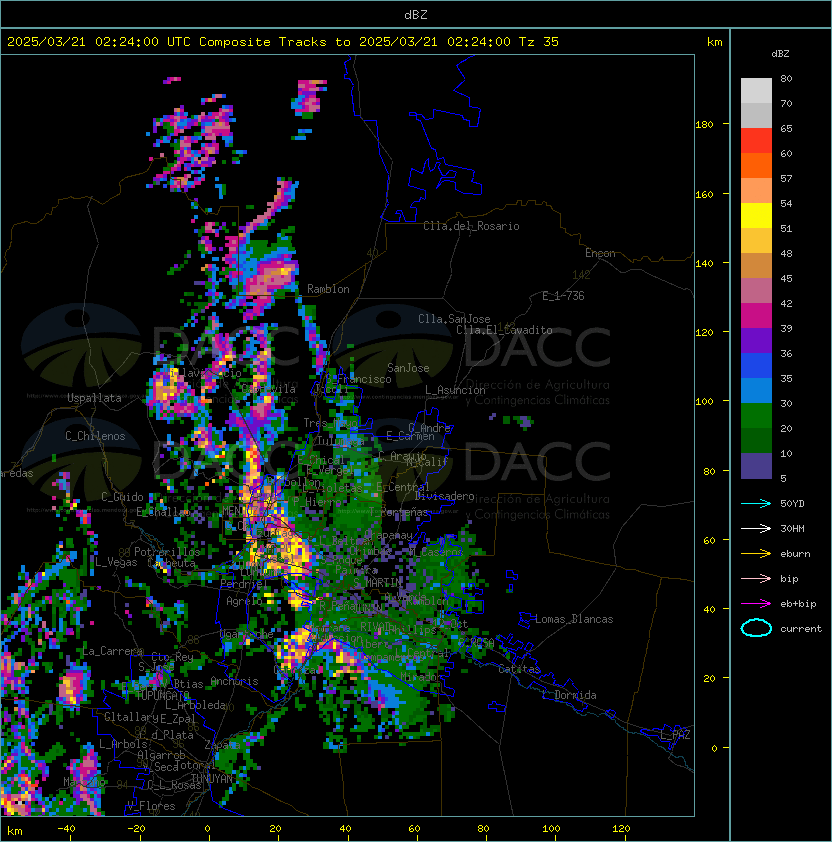Viewport: 832px width, 842px height.
Task: Click the 'current' legend label
Action: tap(801, 628)
